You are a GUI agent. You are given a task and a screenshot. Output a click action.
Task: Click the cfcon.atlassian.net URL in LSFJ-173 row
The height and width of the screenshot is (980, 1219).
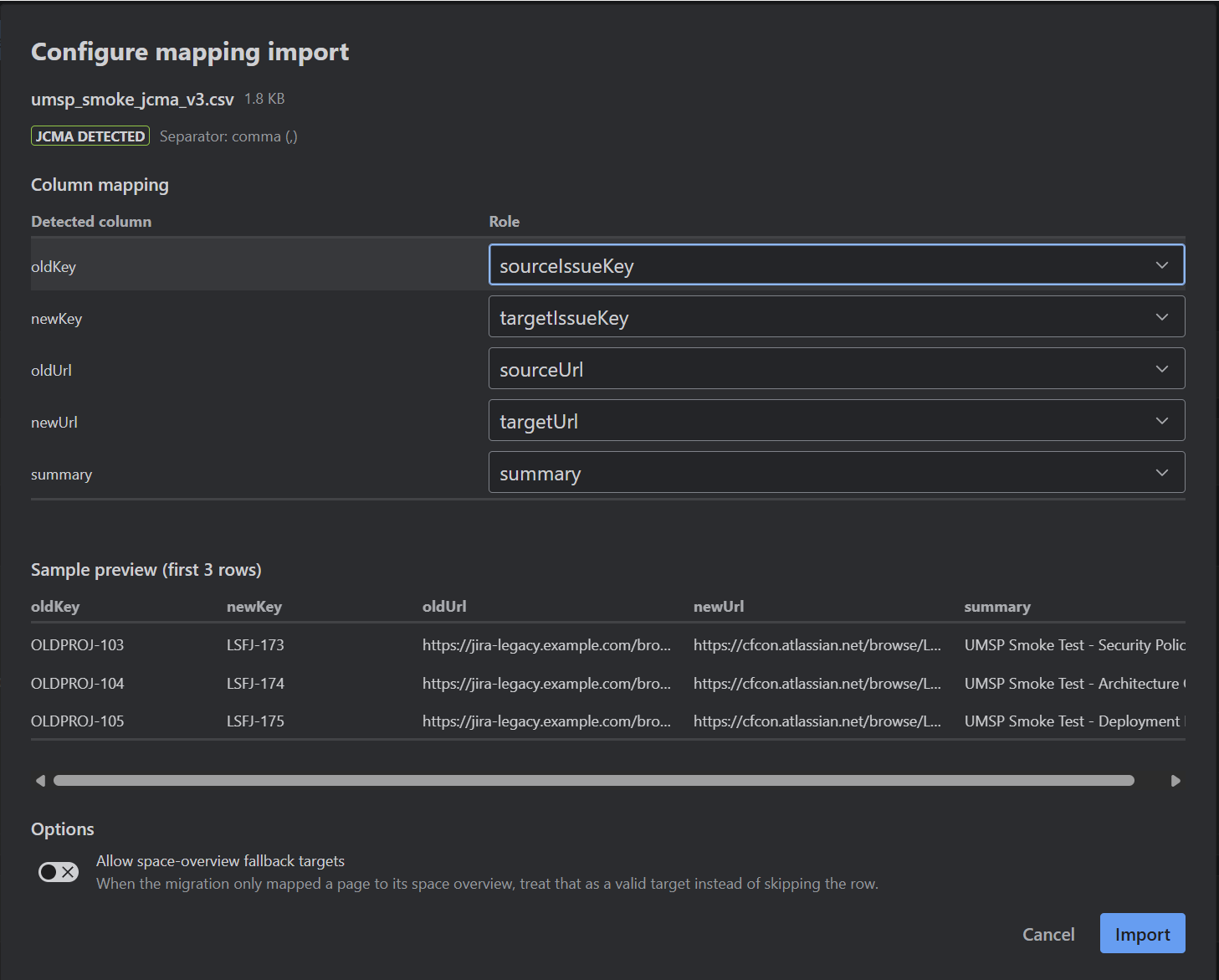817,645
